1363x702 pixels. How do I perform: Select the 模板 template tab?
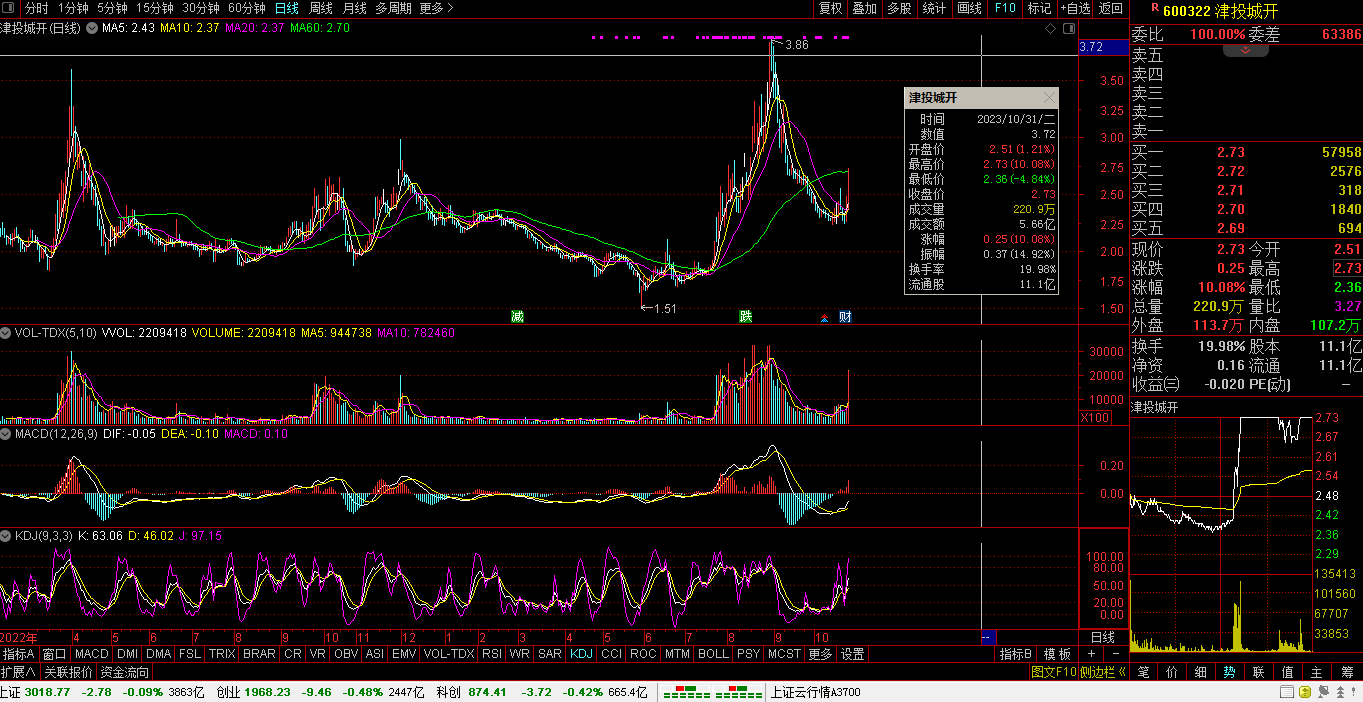[1058, 654]
